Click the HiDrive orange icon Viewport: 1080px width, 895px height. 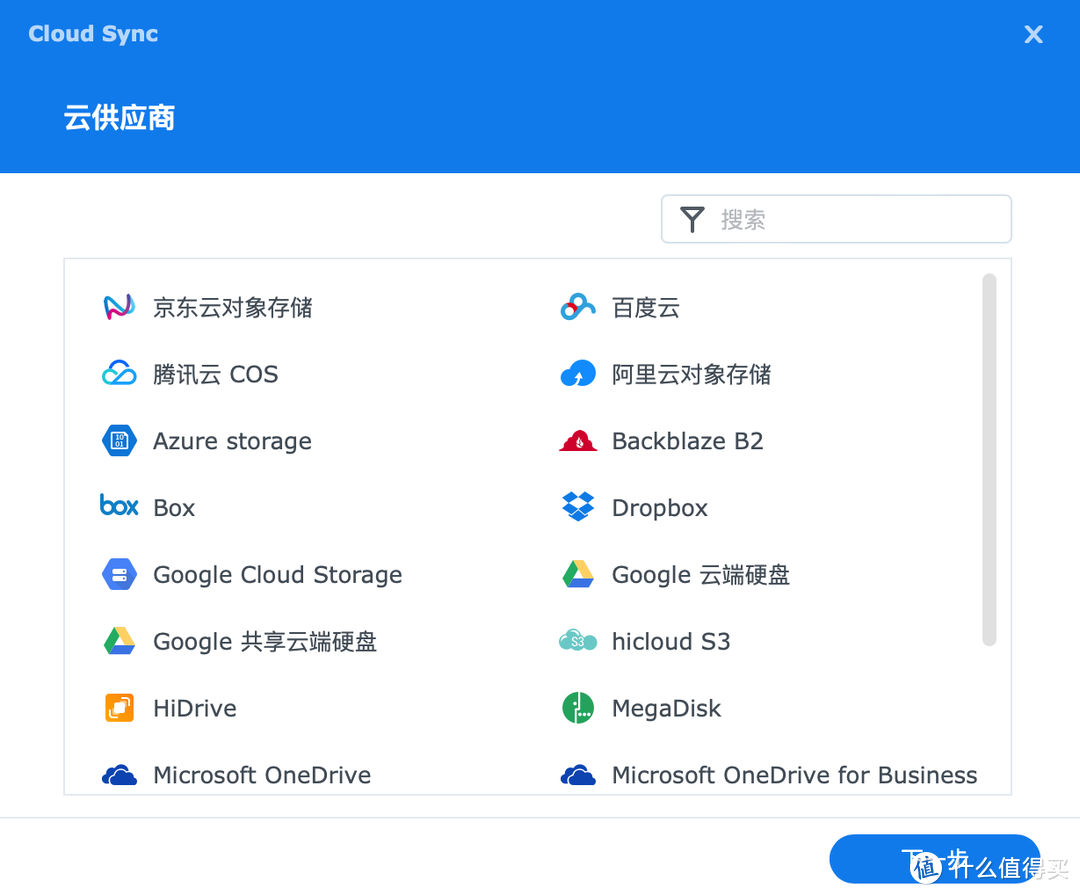click(119, 708)
